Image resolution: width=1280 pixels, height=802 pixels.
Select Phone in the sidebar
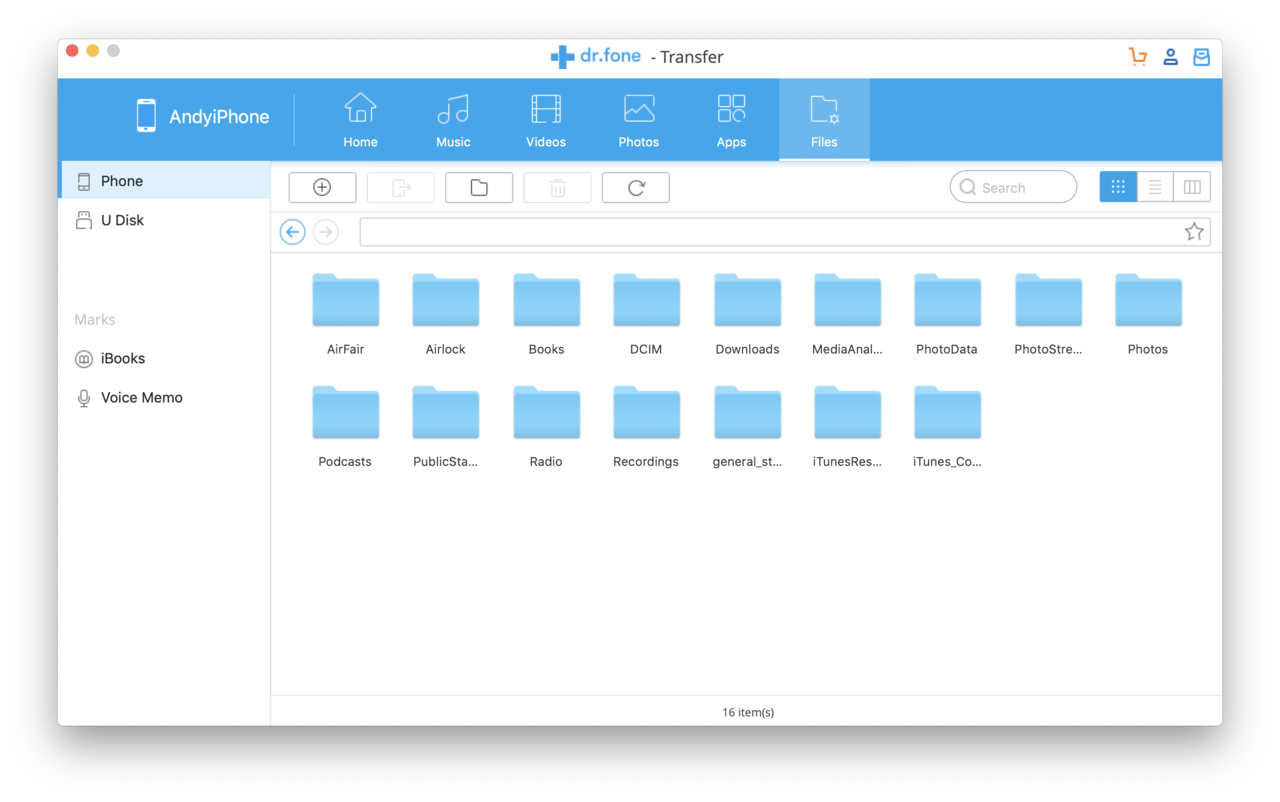(x=164, y=181)
